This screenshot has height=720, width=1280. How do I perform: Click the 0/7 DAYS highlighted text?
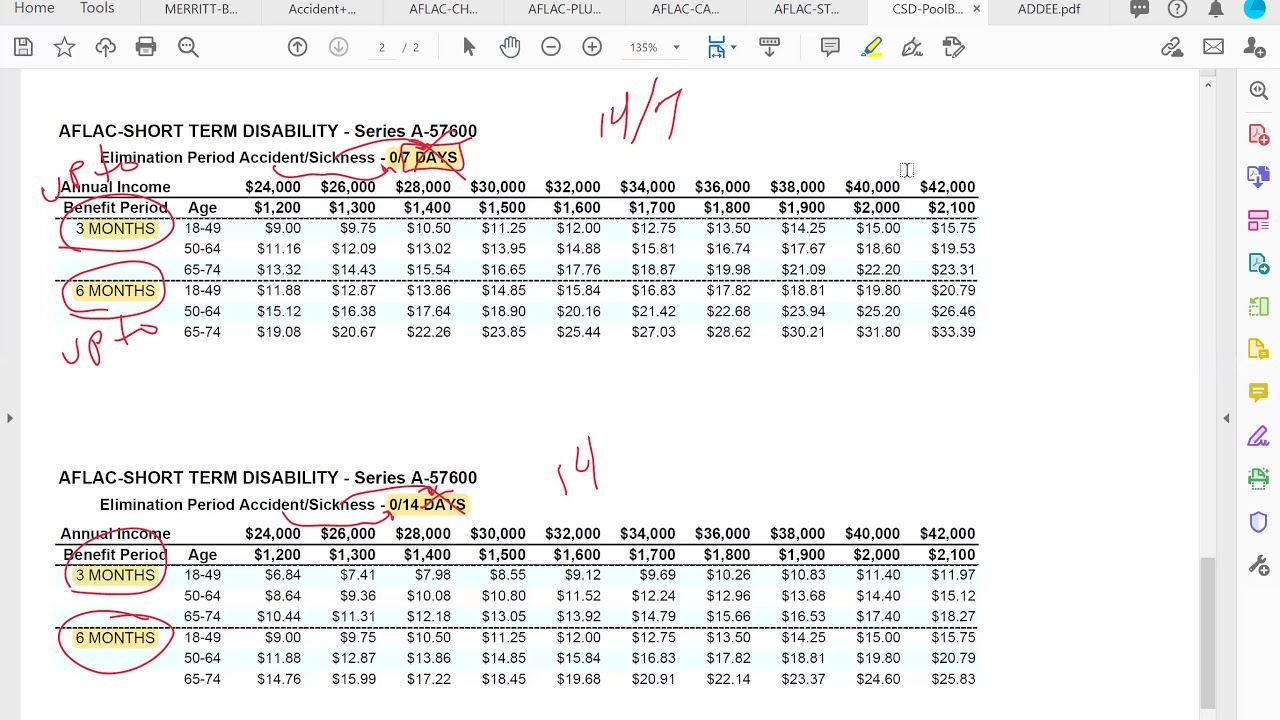tap(423, 158)
